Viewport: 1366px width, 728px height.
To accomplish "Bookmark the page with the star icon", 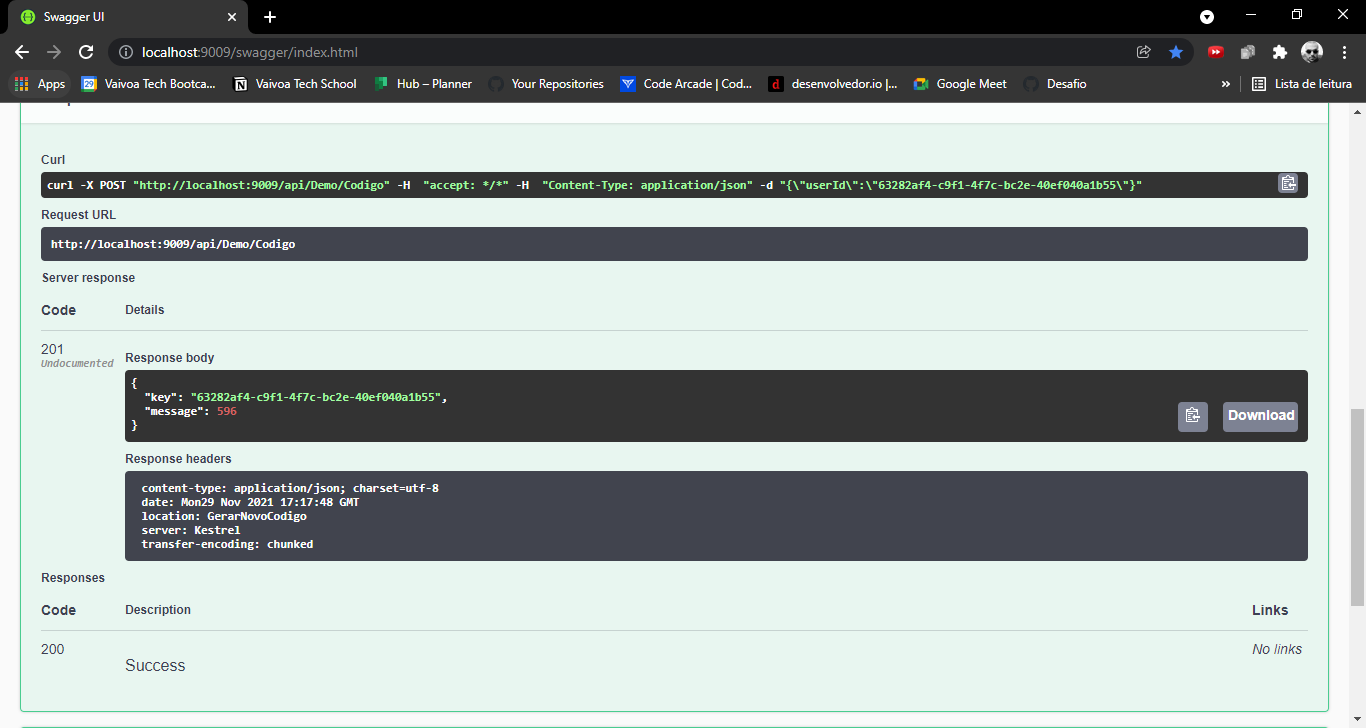I will [1176, 52].
